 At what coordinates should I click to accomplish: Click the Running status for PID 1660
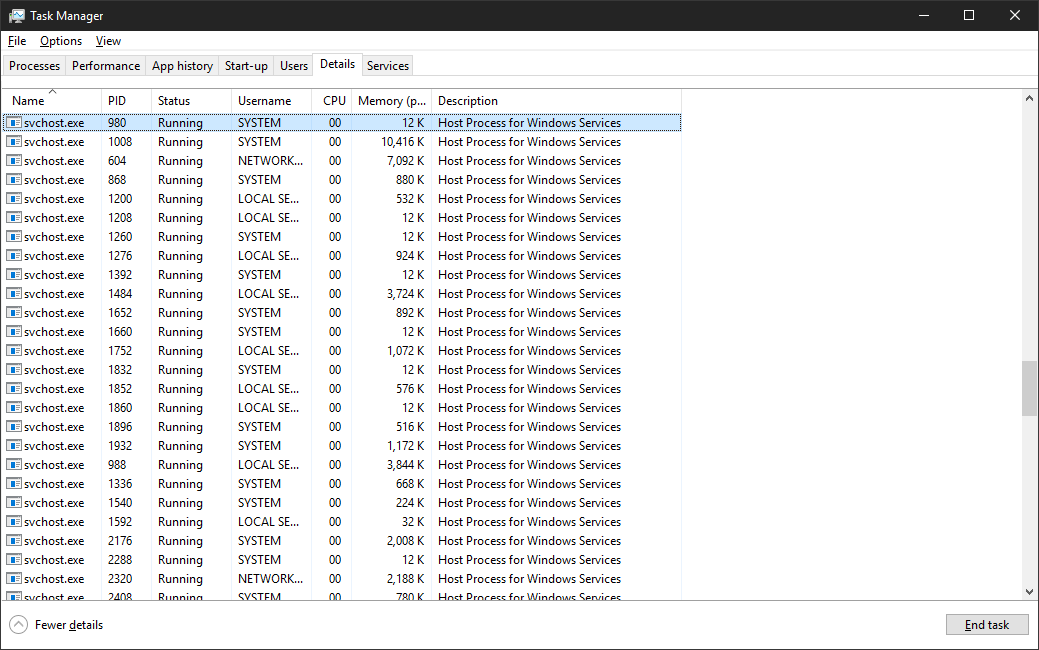click(x=180, y=331)
